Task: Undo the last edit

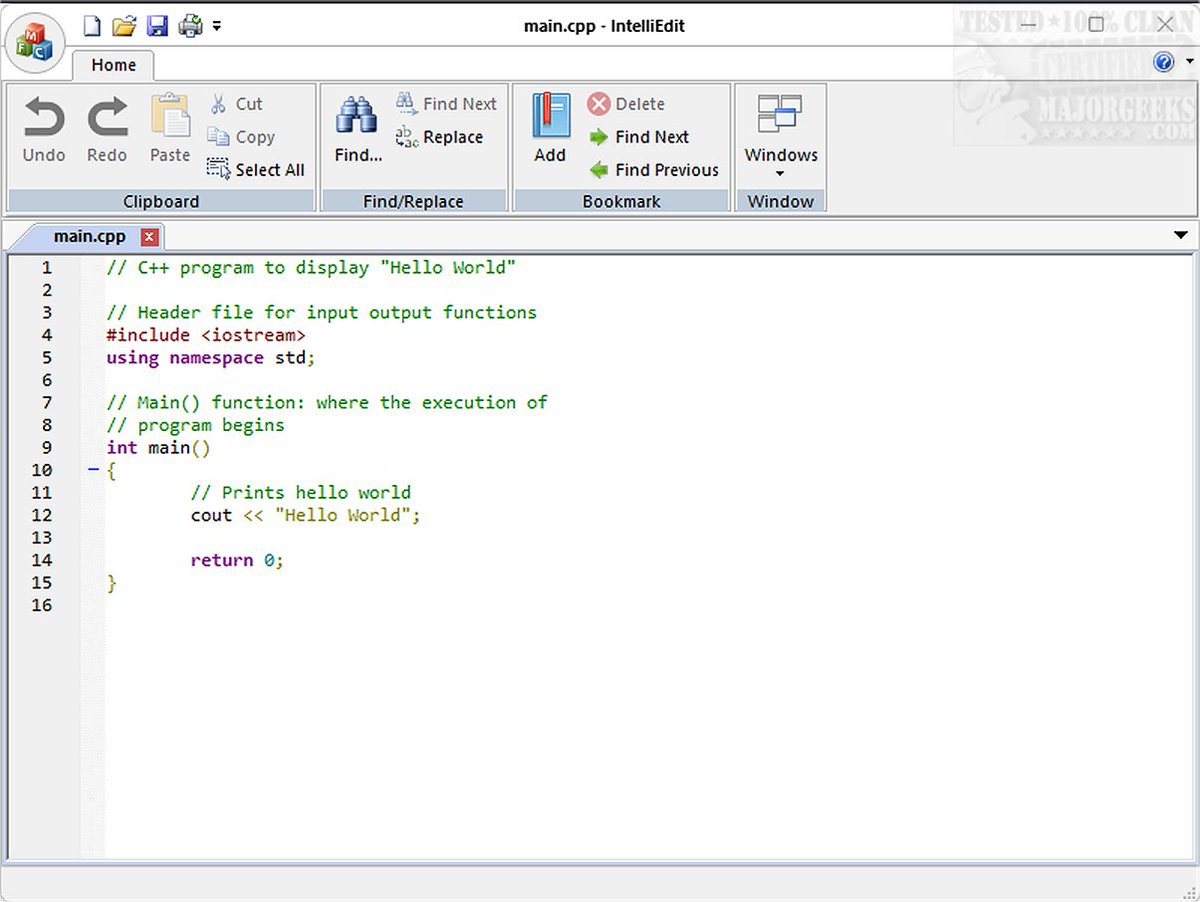Action: click(43, 128)
